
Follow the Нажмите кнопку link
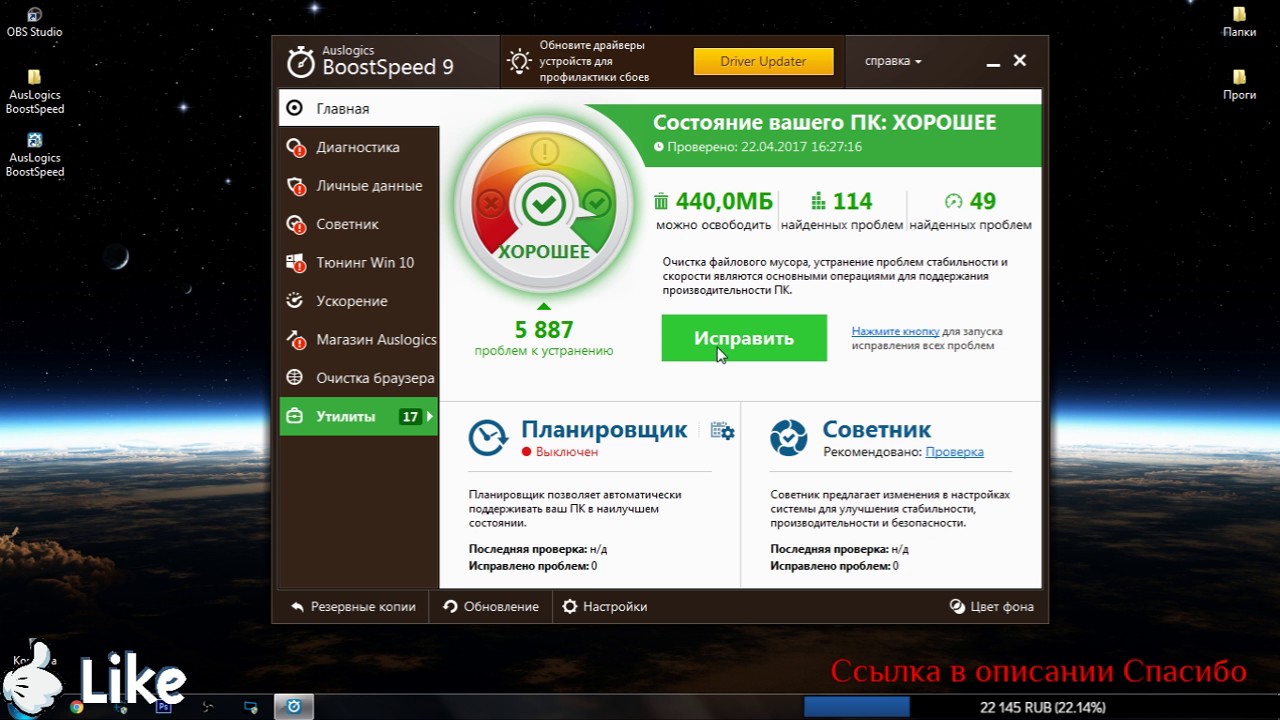tap(895, 331)
